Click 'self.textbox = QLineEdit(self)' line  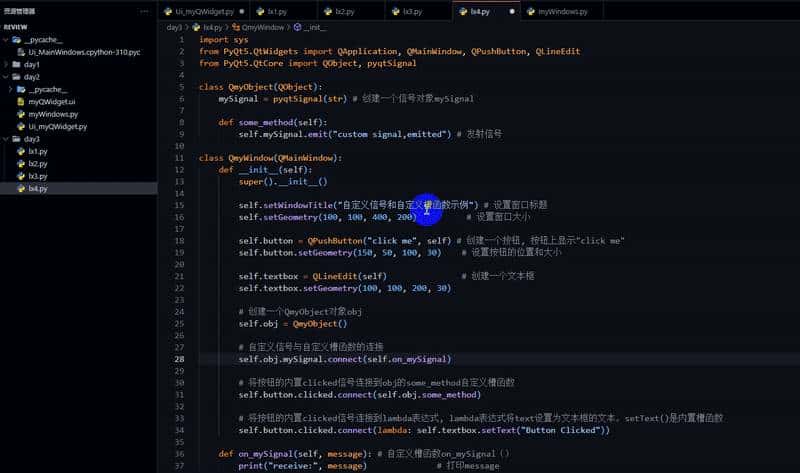[312, 277]
